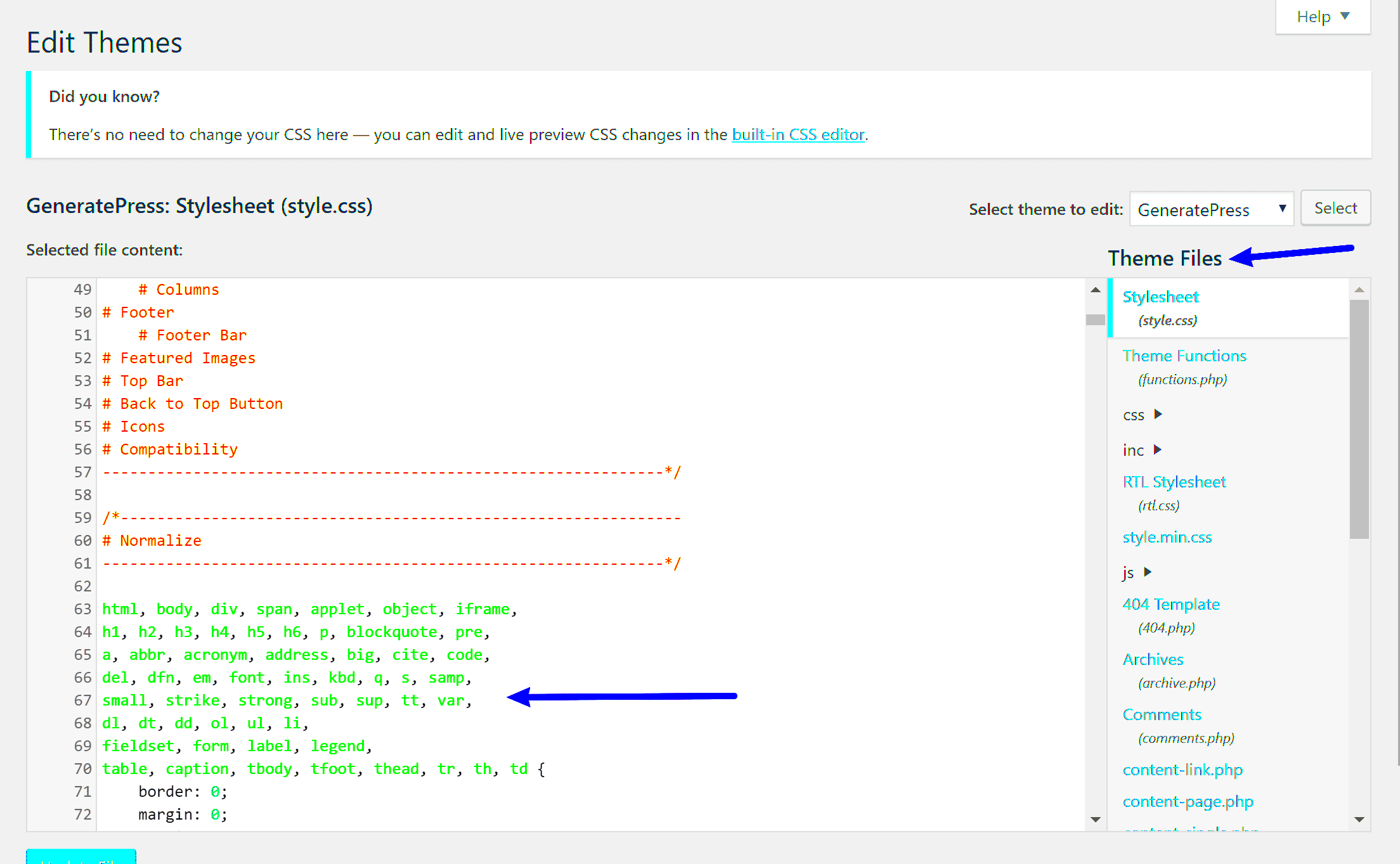The height and width of the screenshot is (864, 1400).
Task: Click the Theme Files list scroll up arrow
Action: tap(1359, 290)
